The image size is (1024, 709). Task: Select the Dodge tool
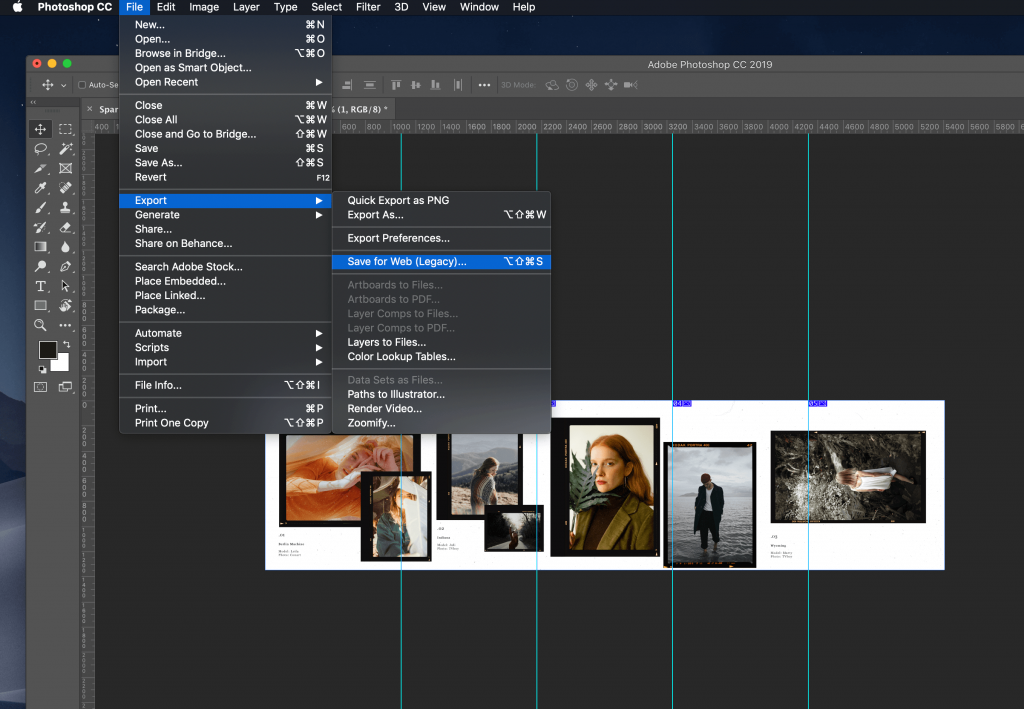point(40,266)
